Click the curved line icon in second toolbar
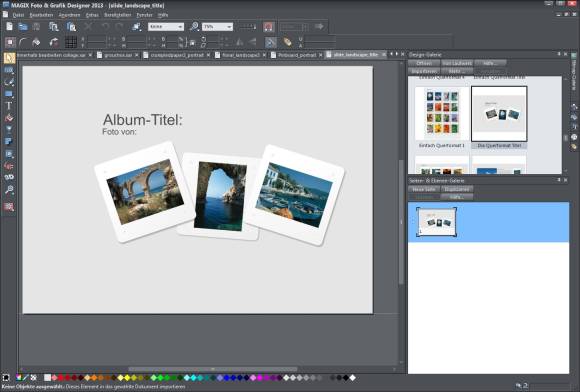This screenshot has height=392, width=580. [x=23, y=42]
